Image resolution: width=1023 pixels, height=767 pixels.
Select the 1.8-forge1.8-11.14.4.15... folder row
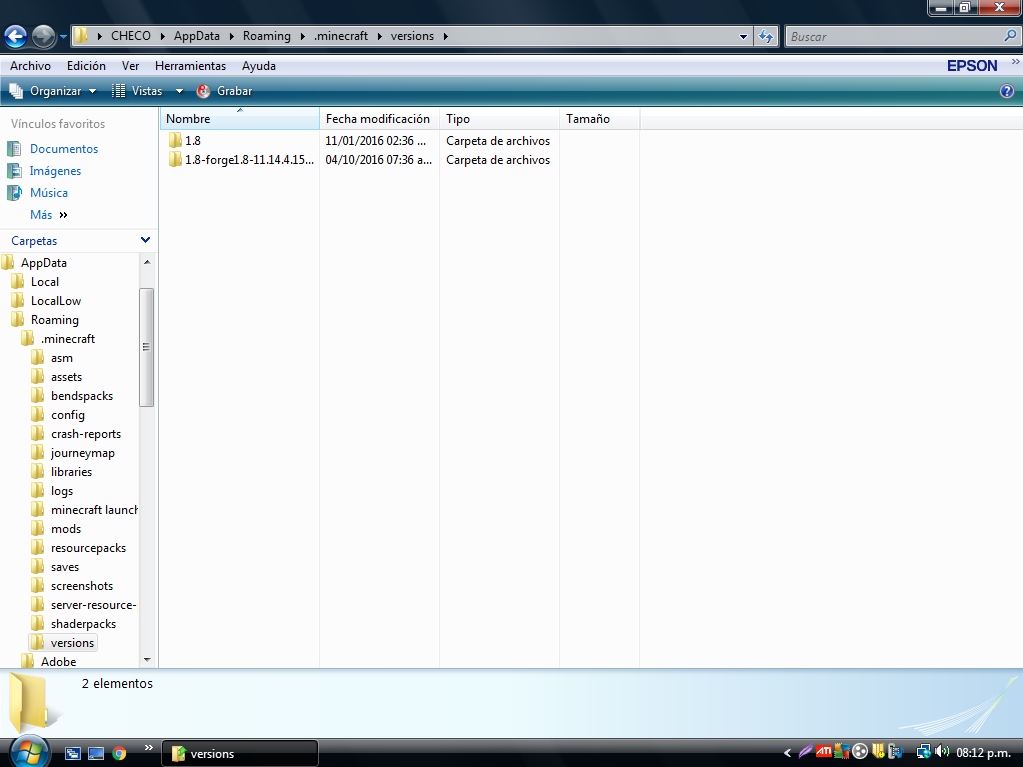click(241, 160)
